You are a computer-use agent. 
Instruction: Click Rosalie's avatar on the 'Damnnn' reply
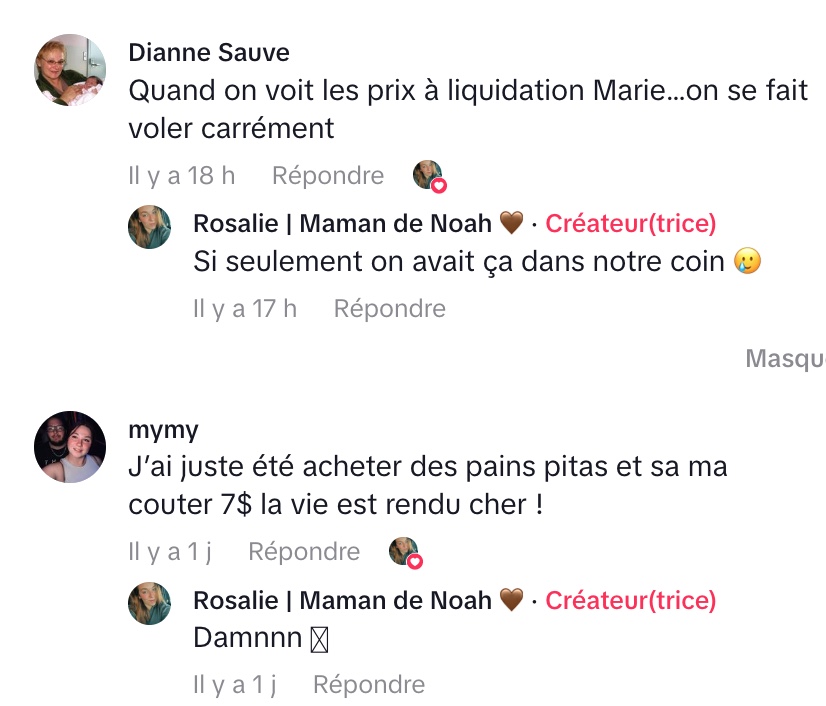tap(150, 603)
